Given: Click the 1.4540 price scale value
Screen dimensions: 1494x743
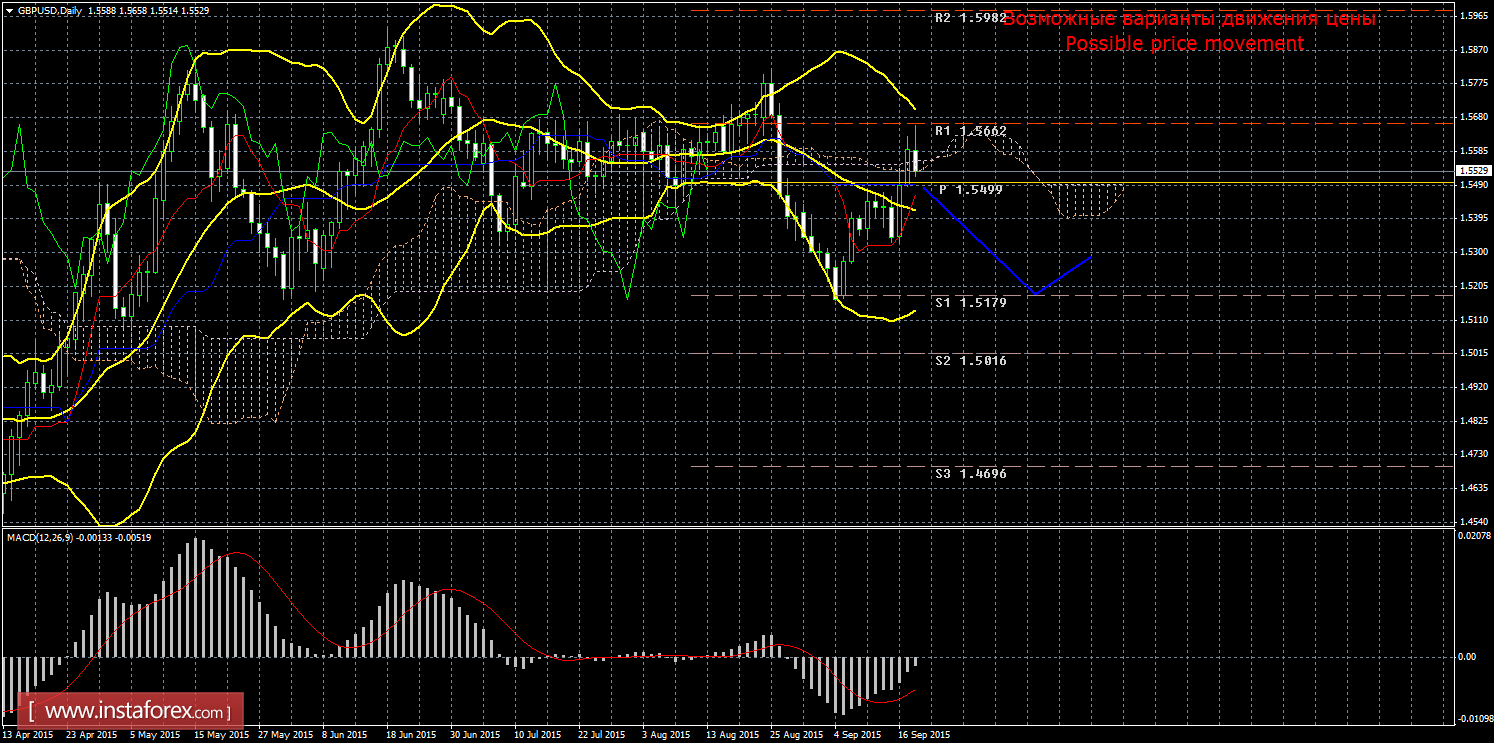Looking at the screenshot, I should coord(1474,521).
